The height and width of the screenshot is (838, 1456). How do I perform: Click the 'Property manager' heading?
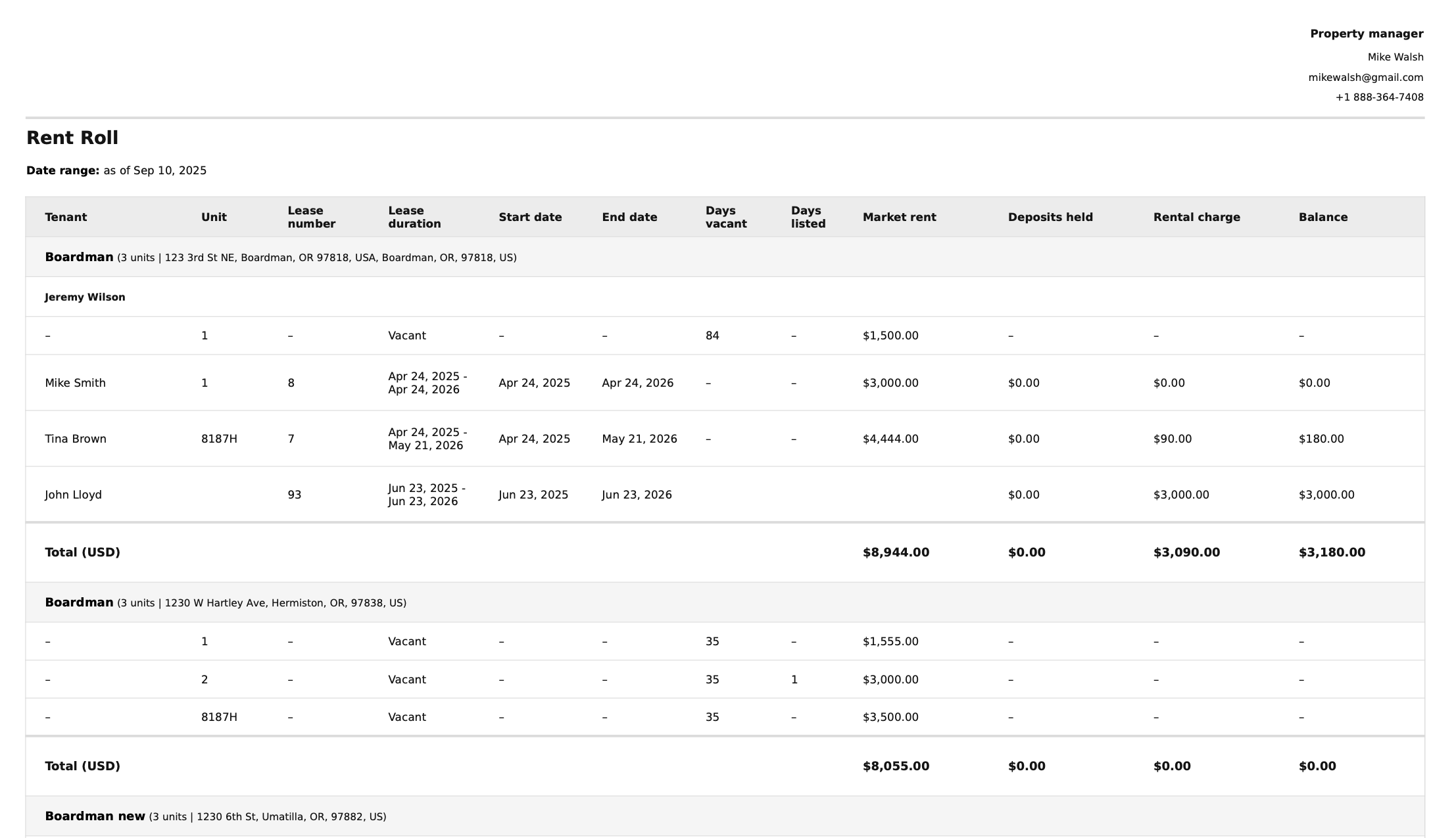tap(1367, 34)
